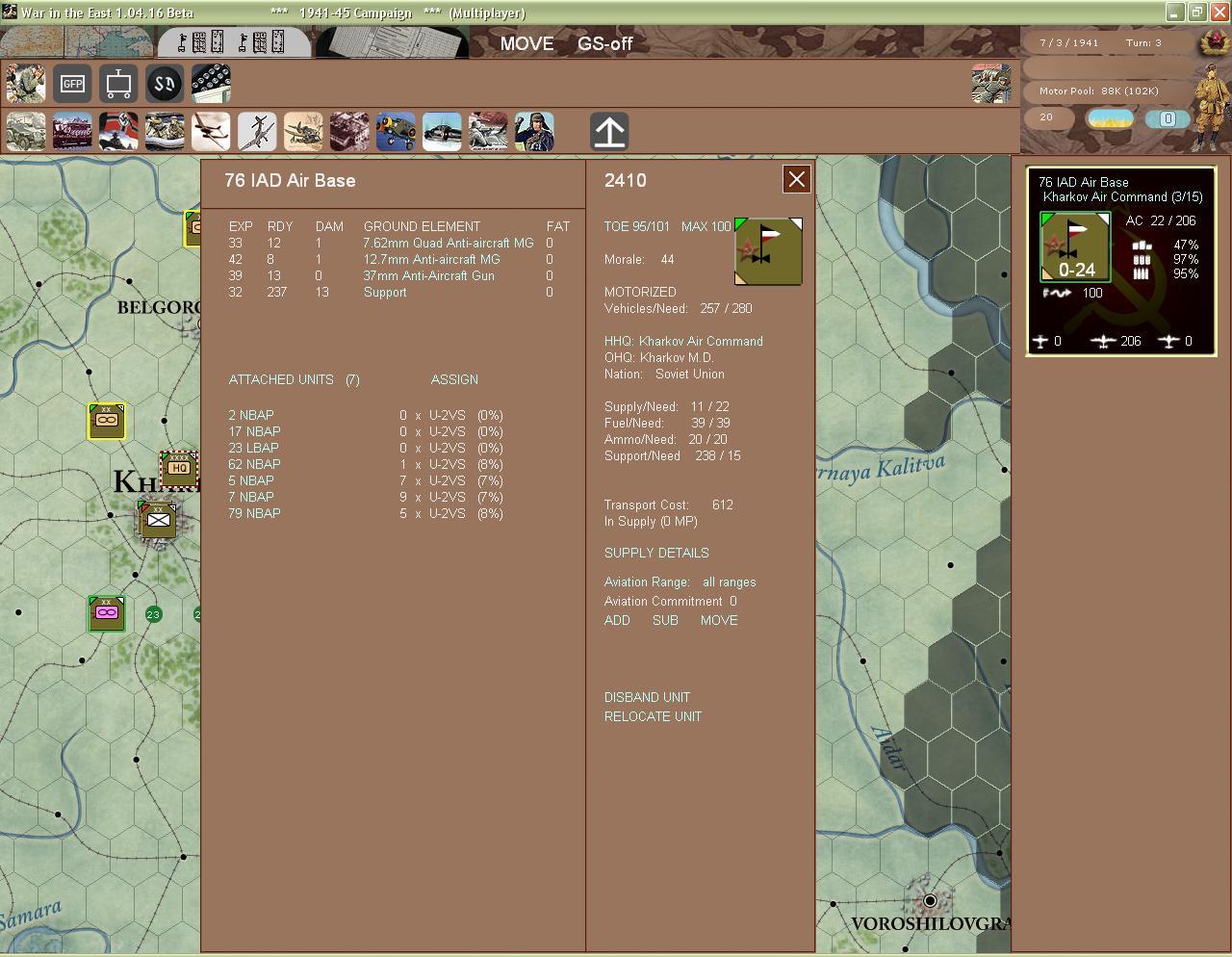Viewport: 1232px width, 957px height.
Task: Select the pink unit counter on map
Action: (107, 613)
